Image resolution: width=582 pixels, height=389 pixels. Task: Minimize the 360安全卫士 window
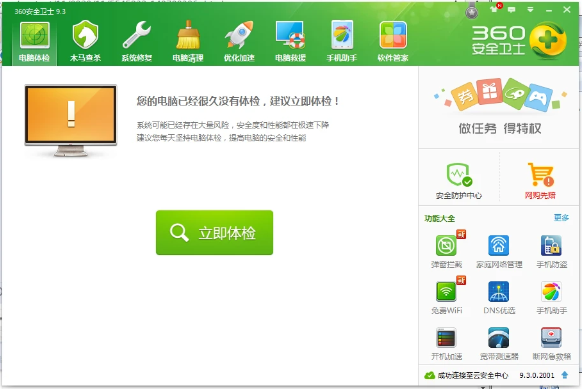(549, 10)
